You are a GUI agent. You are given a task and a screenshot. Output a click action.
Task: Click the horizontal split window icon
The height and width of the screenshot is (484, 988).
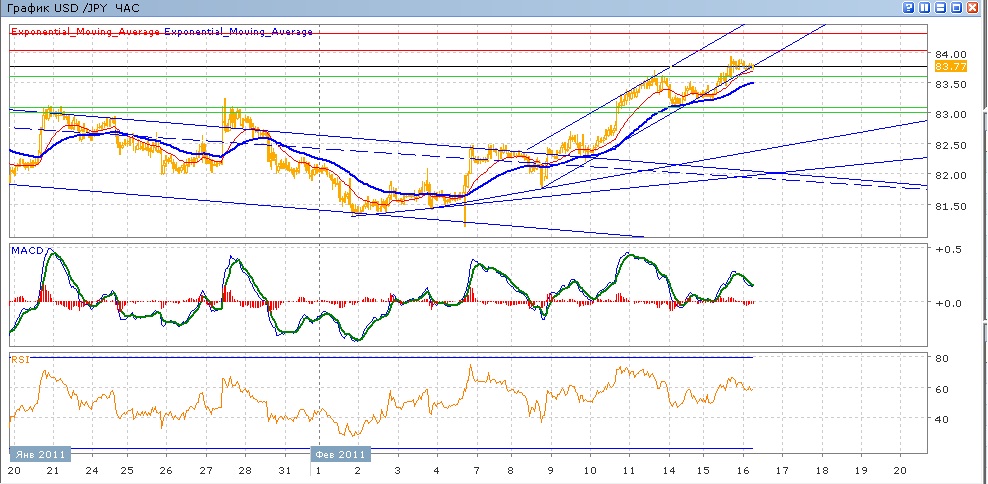[940, 7]
